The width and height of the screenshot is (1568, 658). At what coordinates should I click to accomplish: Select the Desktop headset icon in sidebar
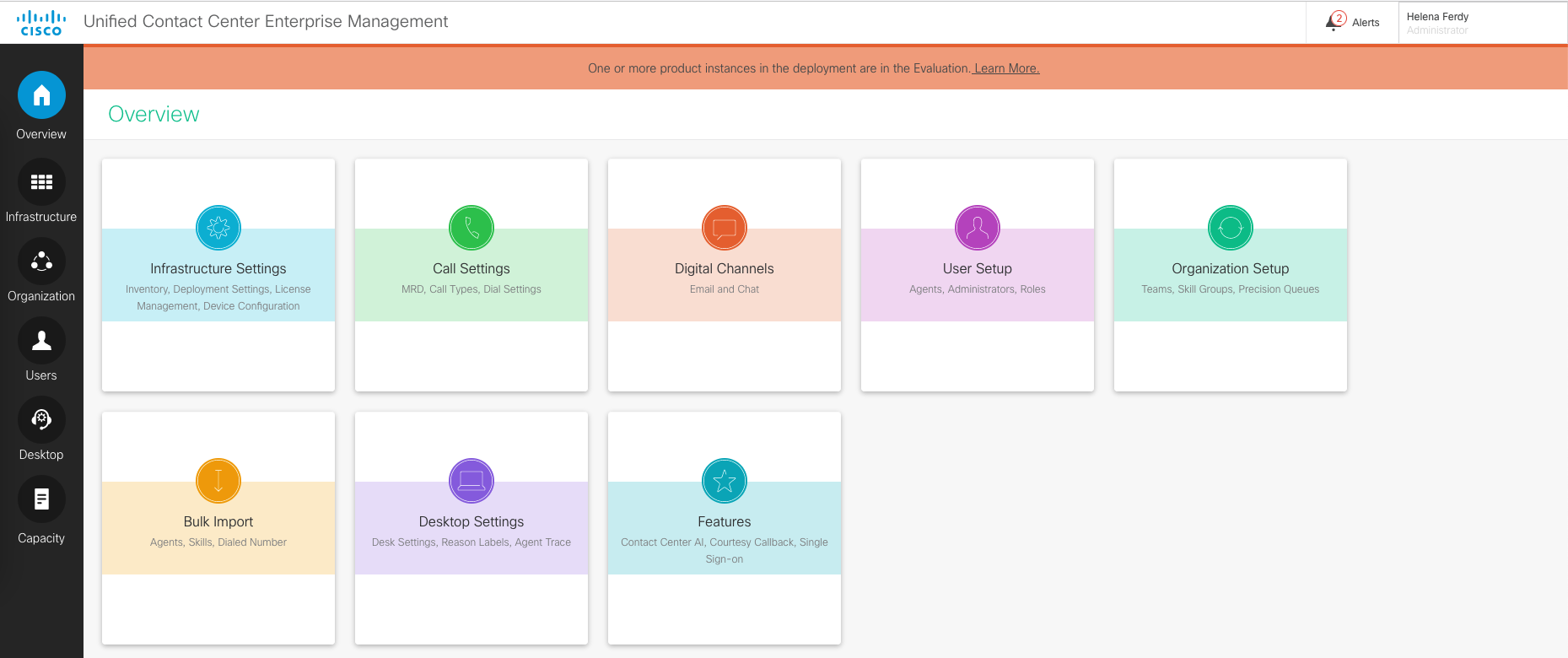41,420
